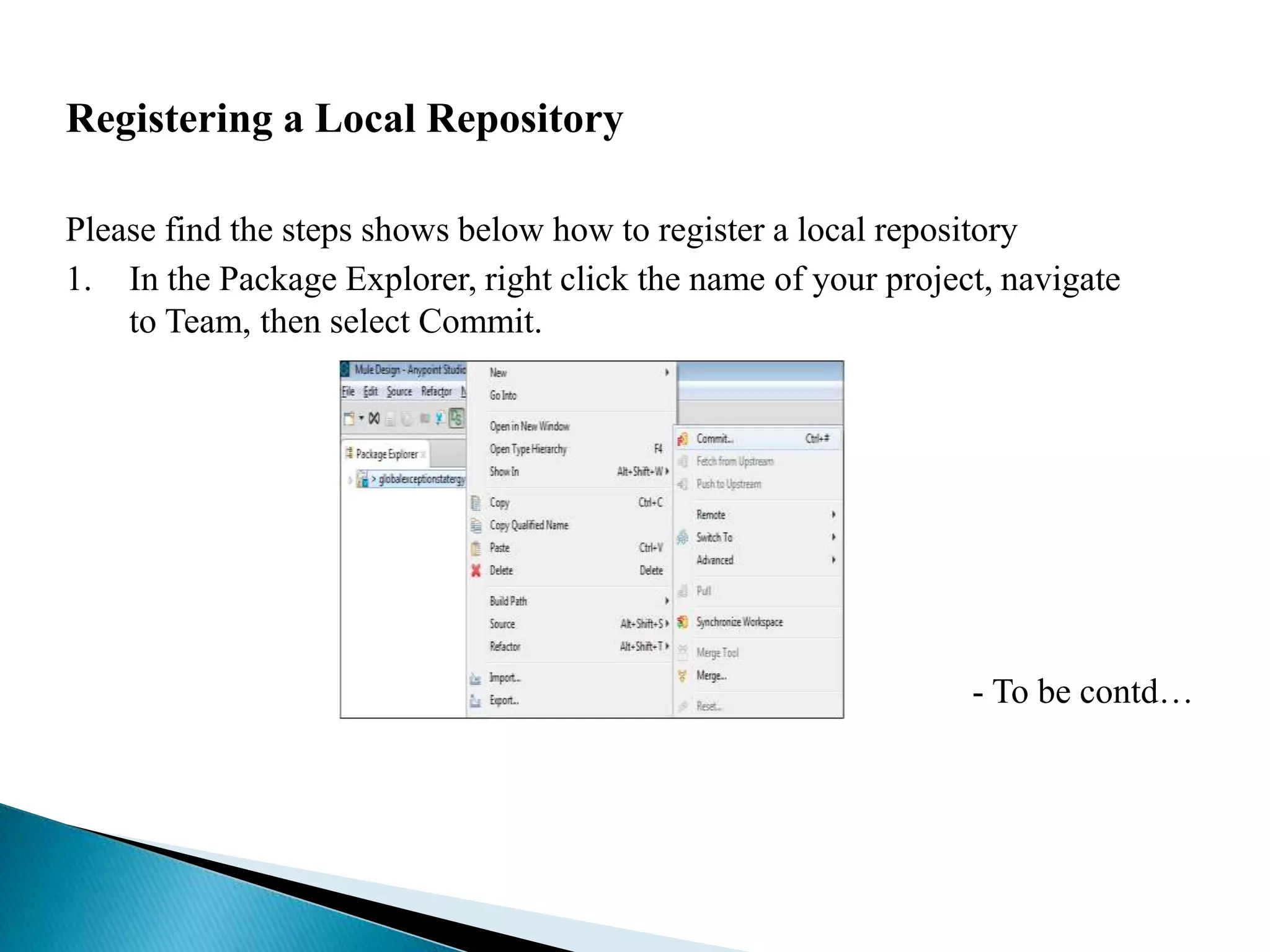Click the globalexceptionstatergy project folder icon
Image resolution: width=1270 pixels, height=952 pixels.
[362, 480]
